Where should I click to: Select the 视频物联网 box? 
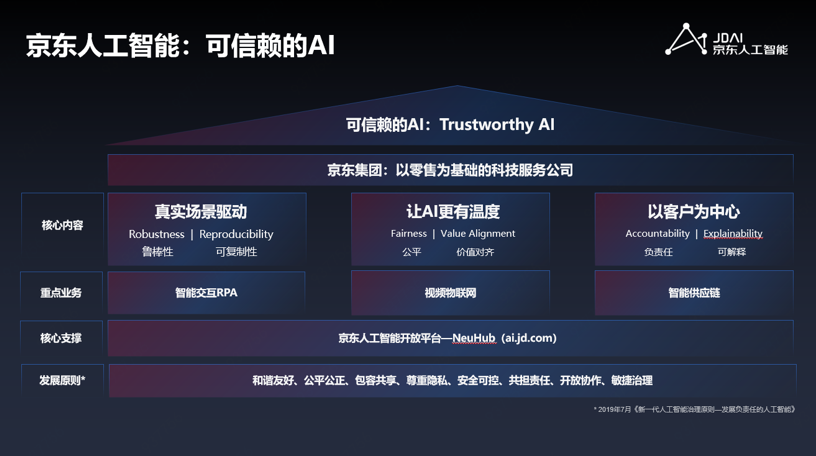click(x=450, y=293)
